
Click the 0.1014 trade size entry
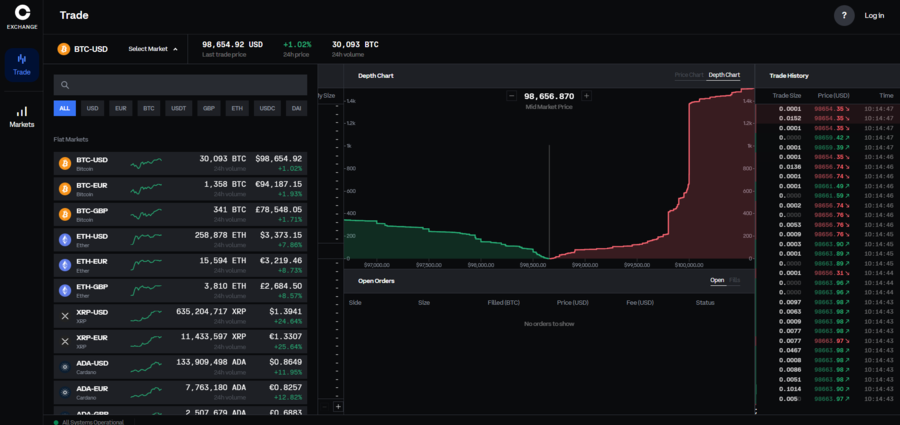(790, 389)
